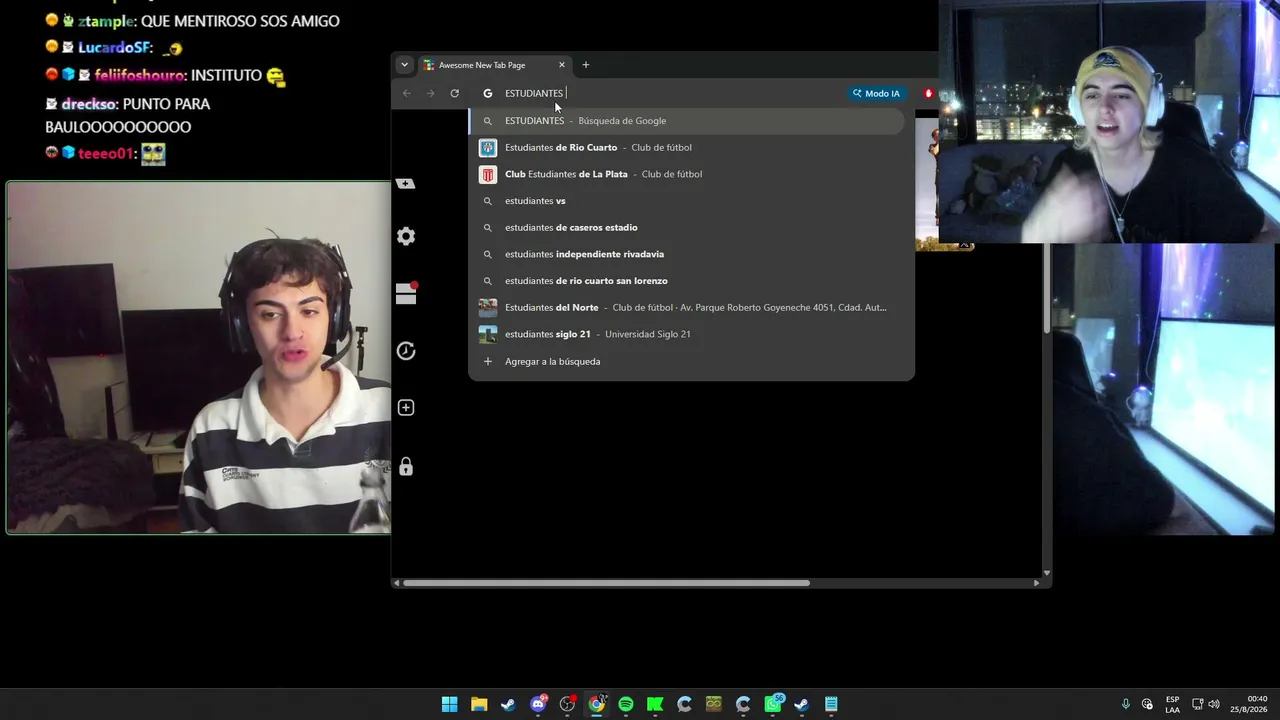Go forward in the browser
The image size is (1280, 720).
(430, 93)
